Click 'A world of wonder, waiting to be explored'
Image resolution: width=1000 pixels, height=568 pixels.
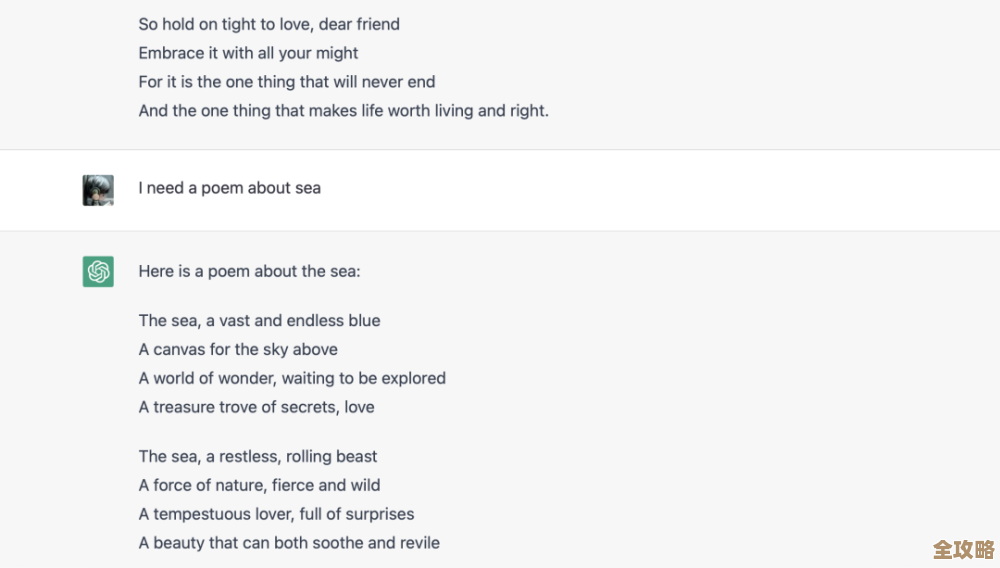coord(292,379)
